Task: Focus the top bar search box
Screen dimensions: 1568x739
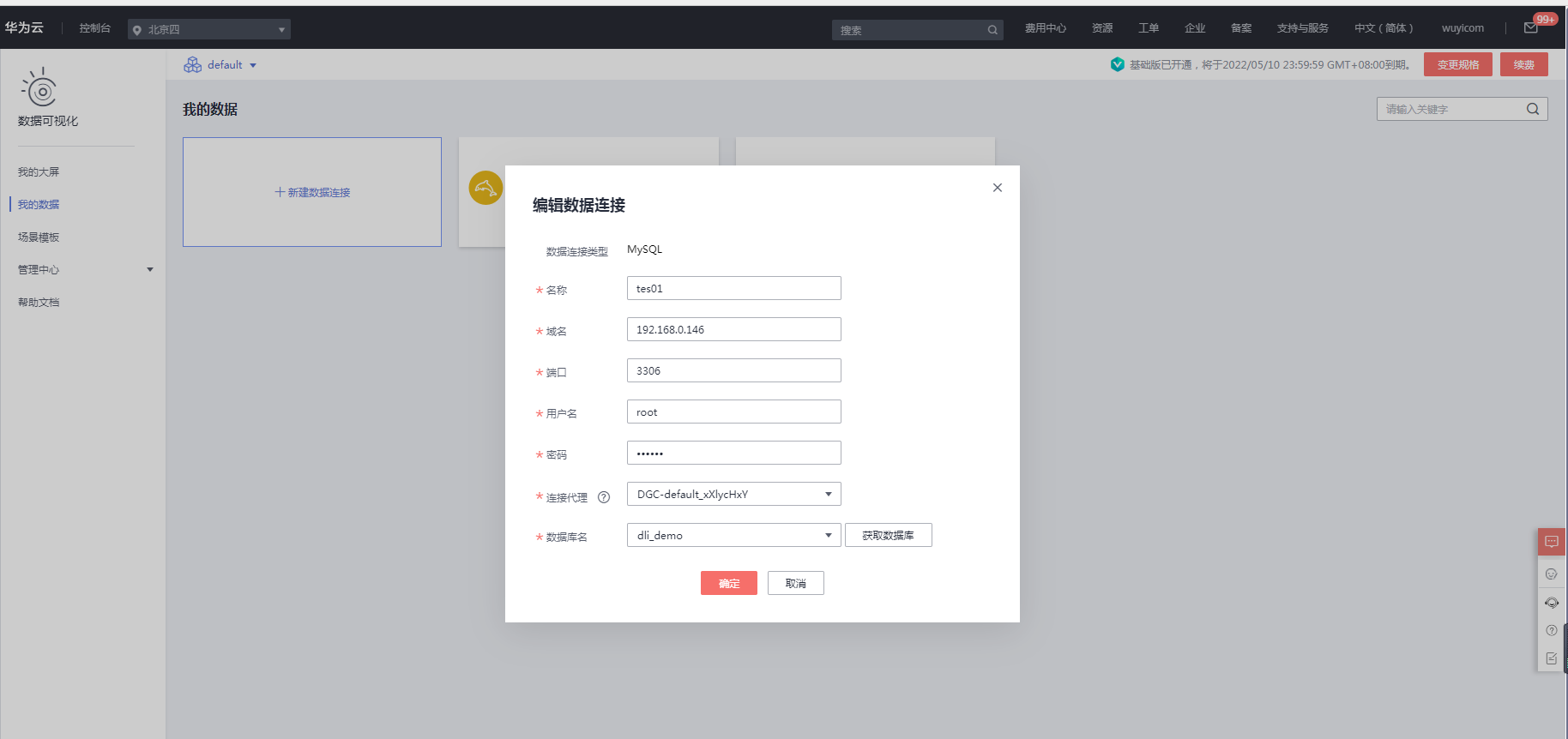Action: 918,30
